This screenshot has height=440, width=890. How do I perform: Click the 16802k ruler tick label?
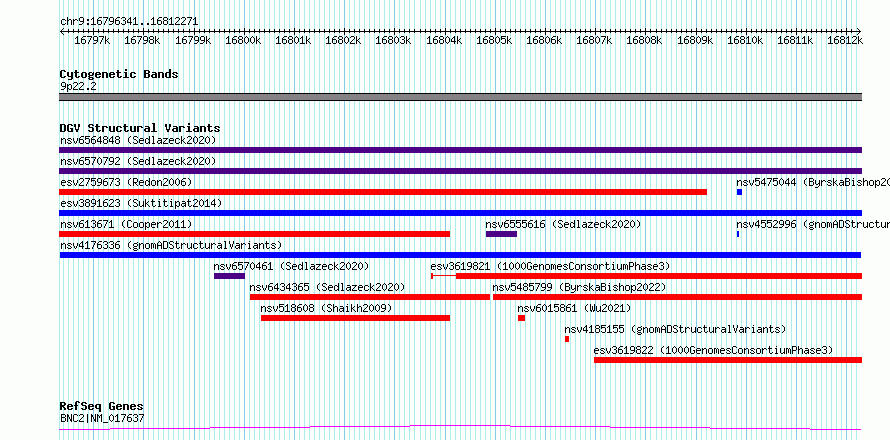click(343, 41)
